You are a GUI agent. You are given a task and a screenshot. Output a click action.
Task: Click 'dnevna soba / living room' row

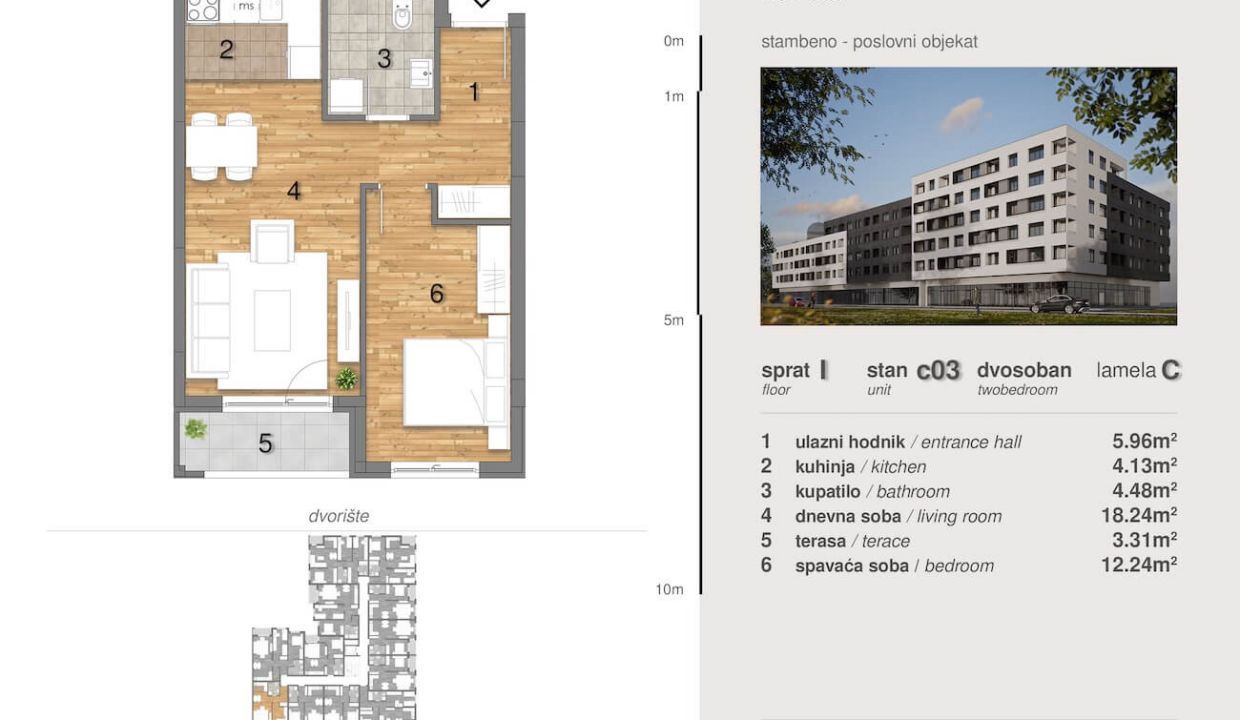tap(968, 517)
